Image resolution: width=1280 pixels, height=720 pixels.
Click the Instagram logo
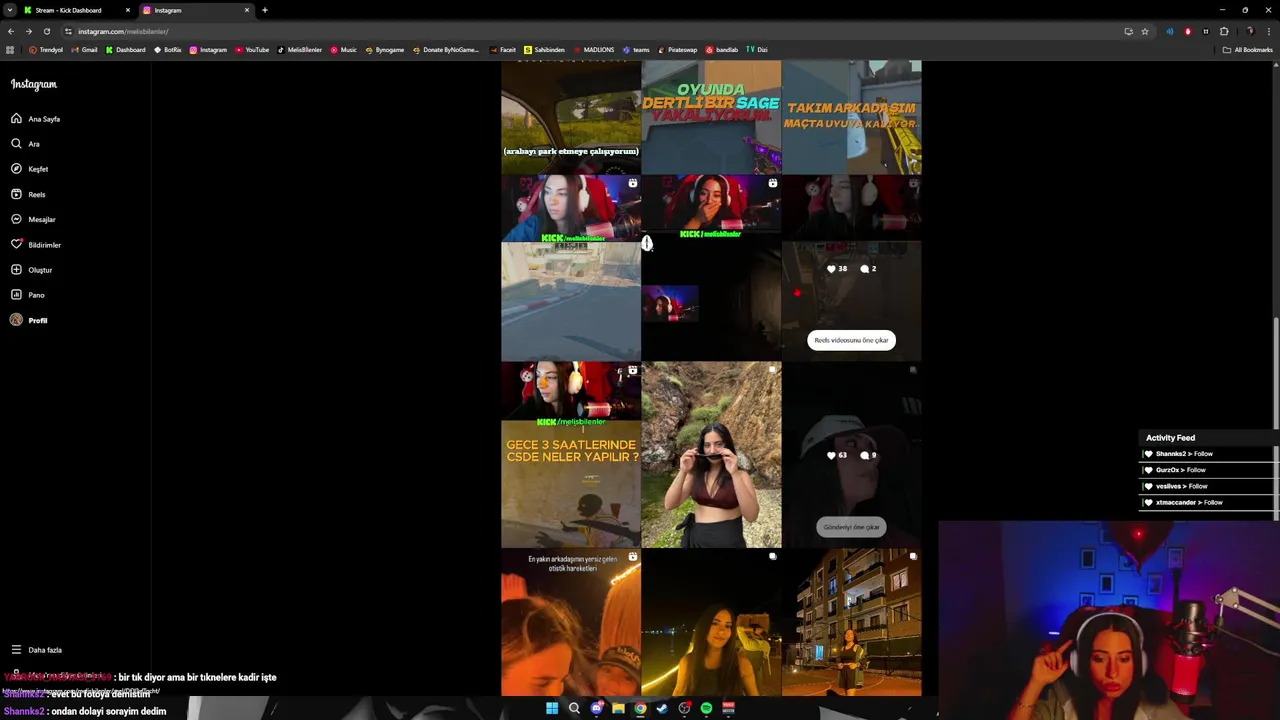click(x=34, y=85)
